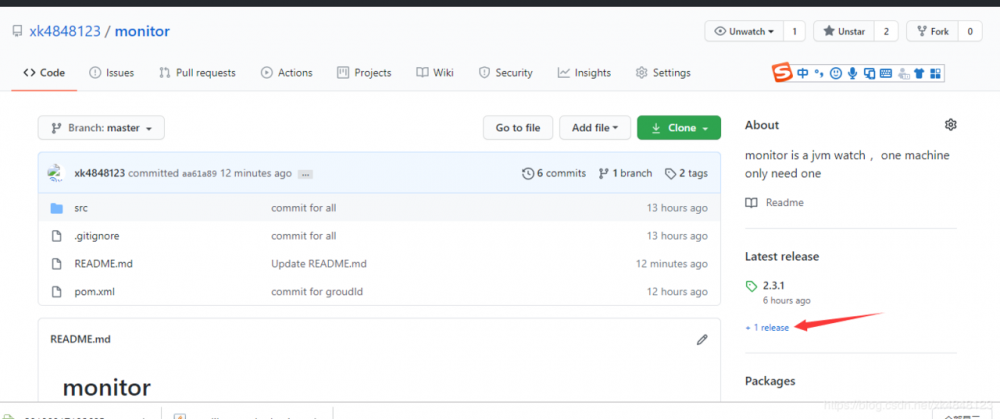Open the repository Settings tab
Screen dimensions: 1000x419
click(x=663, y=73)
